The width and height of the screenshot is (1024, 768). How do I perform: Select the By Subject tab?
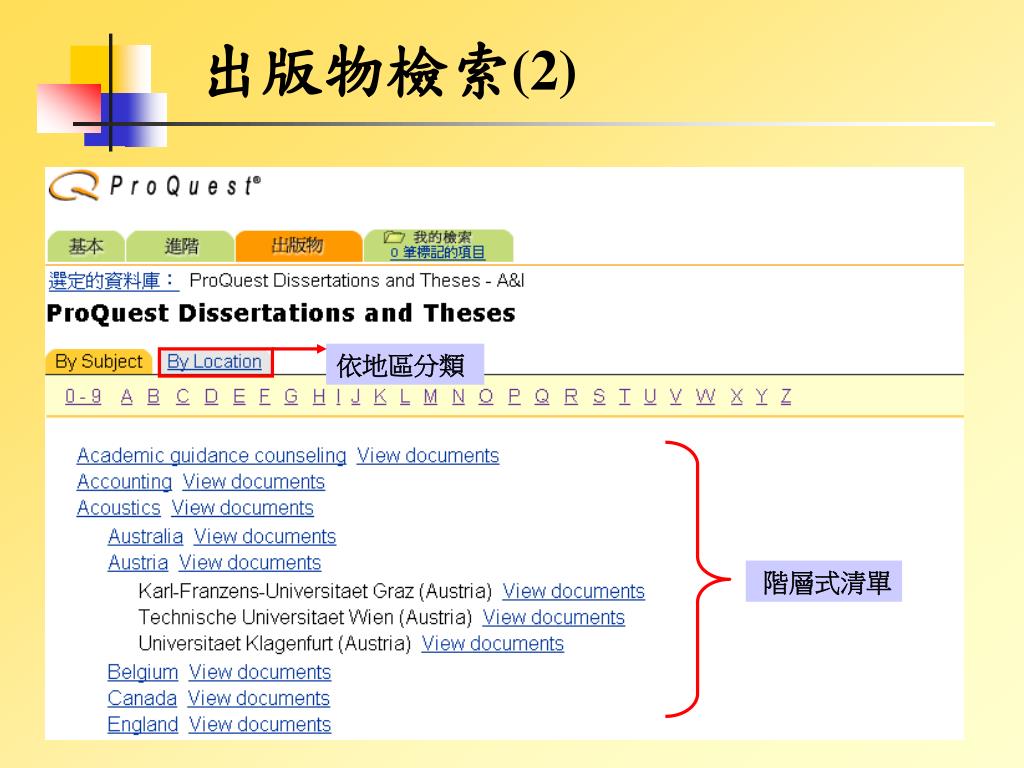pos(99,361)
